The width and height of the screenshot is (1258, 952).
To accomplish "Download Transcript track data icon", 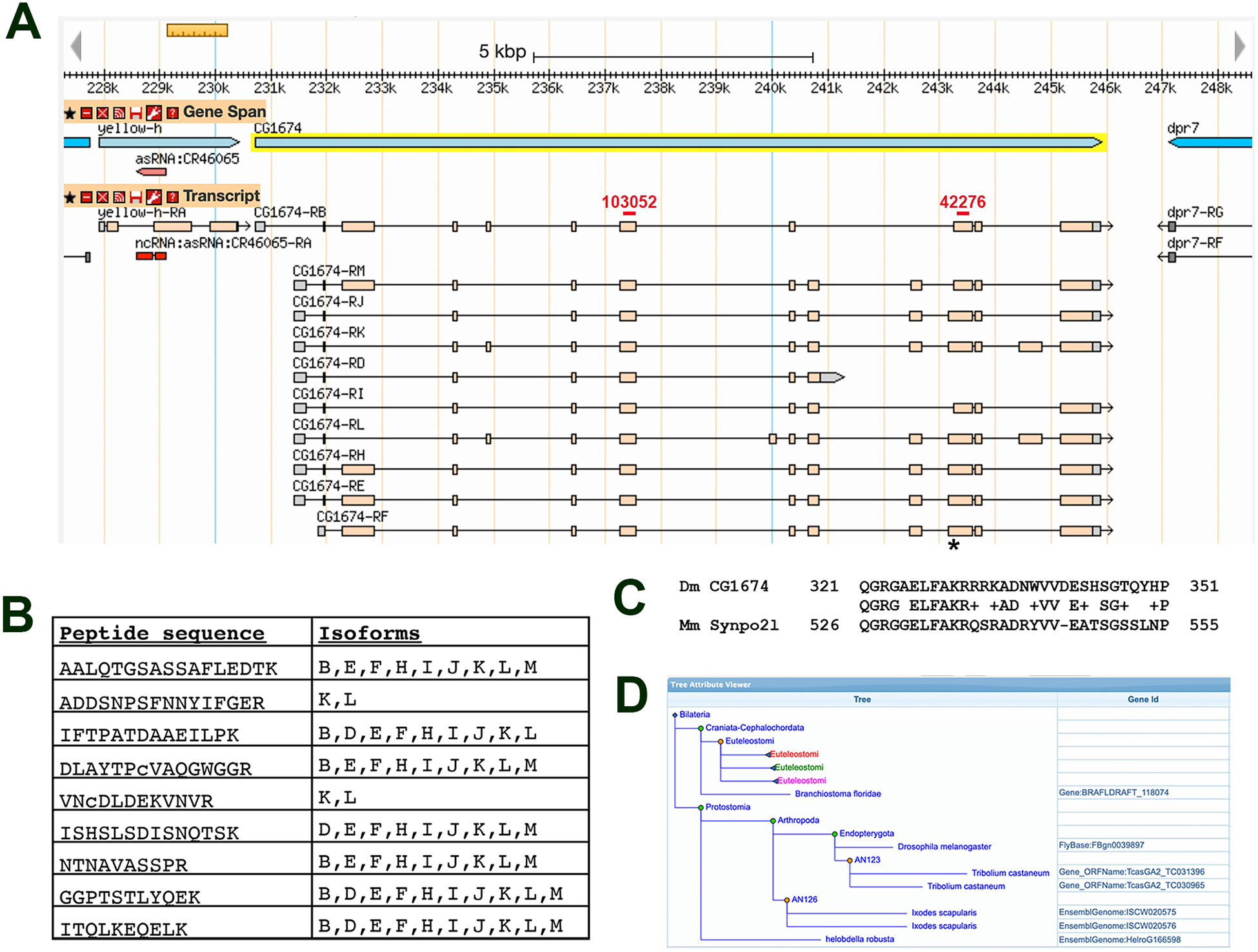I will pos(135,197).
